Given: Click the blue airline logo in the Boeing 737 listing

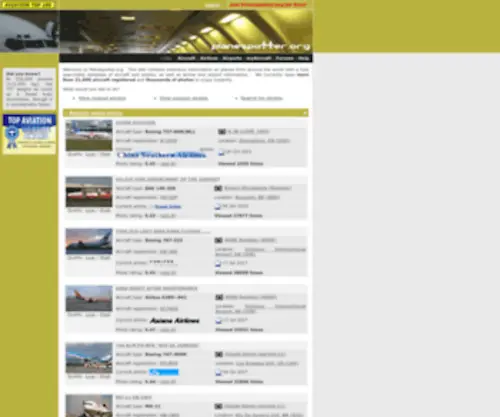Looking at the screenshot, I should click(161, 155).
